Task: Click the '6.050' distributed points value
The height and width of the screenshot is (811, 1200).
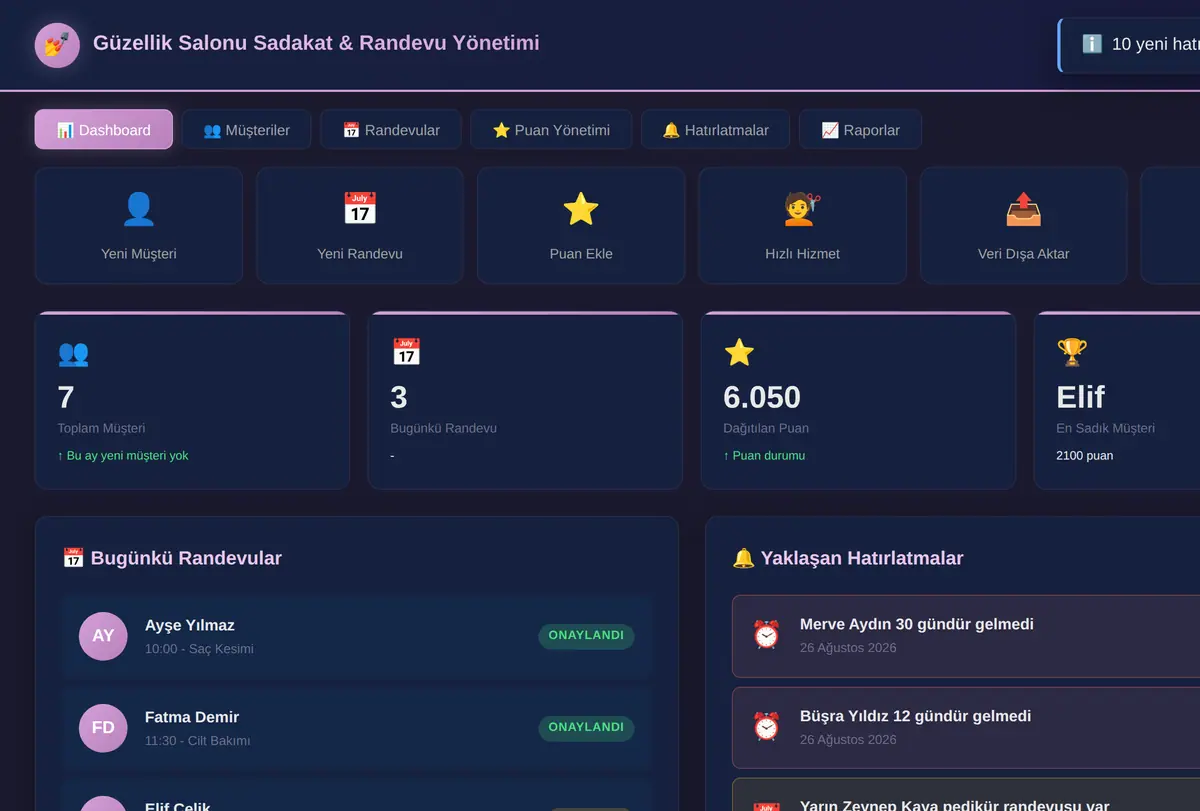Action: point(762,397)
